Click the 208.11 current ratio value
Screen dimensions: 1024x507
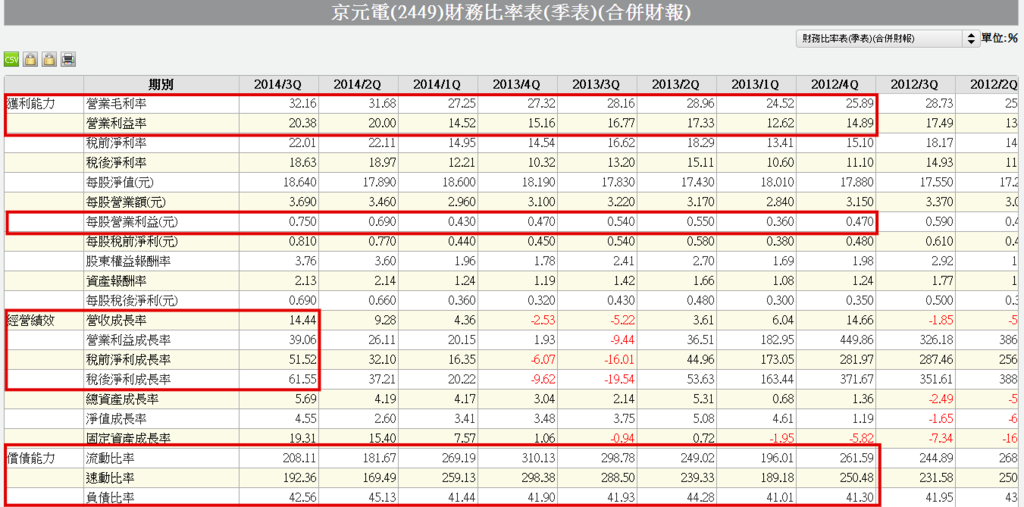click(x=301, y=458)
